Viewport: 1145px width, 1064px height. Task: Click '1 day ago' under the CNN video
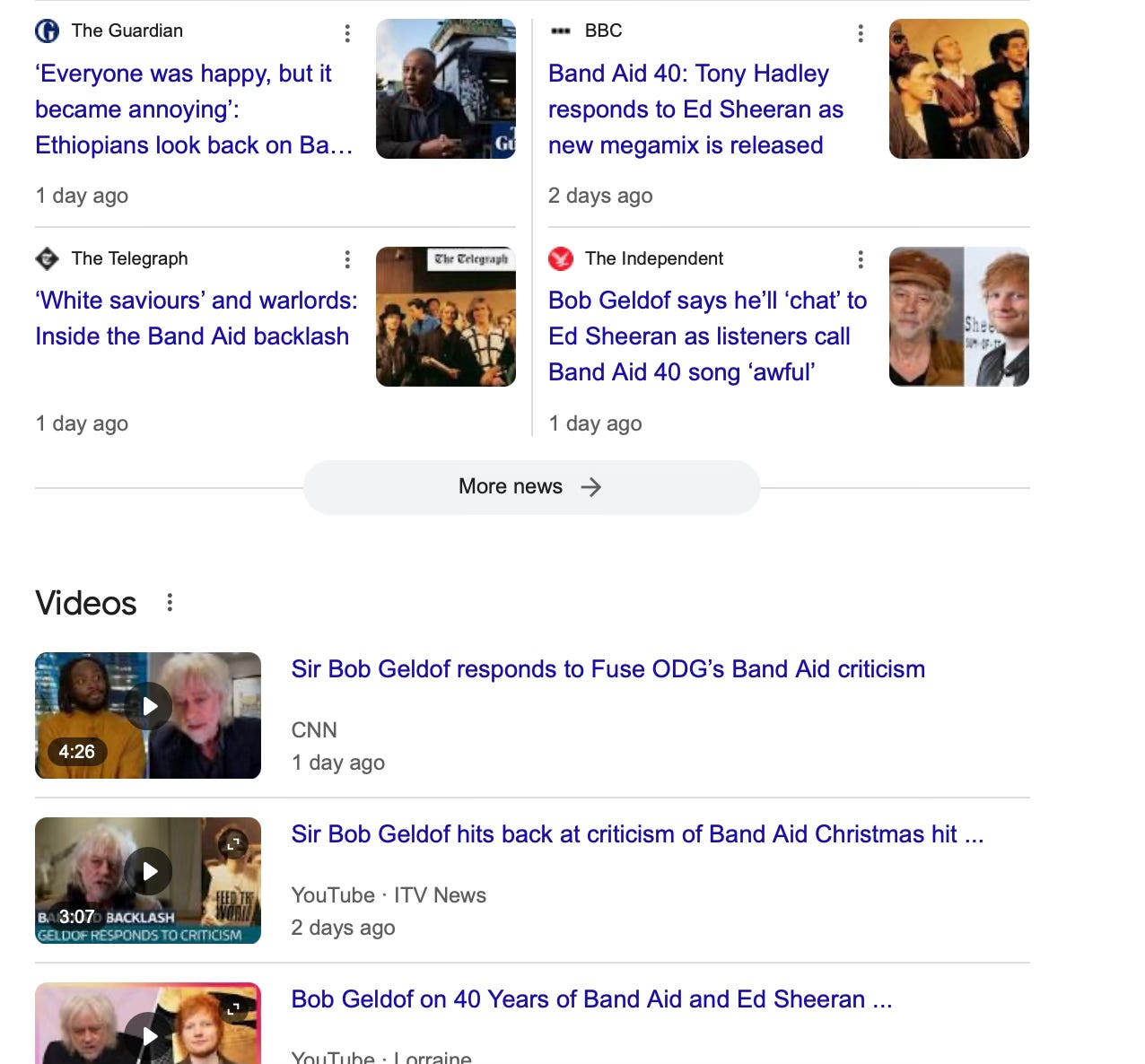(x=337, y=763)
